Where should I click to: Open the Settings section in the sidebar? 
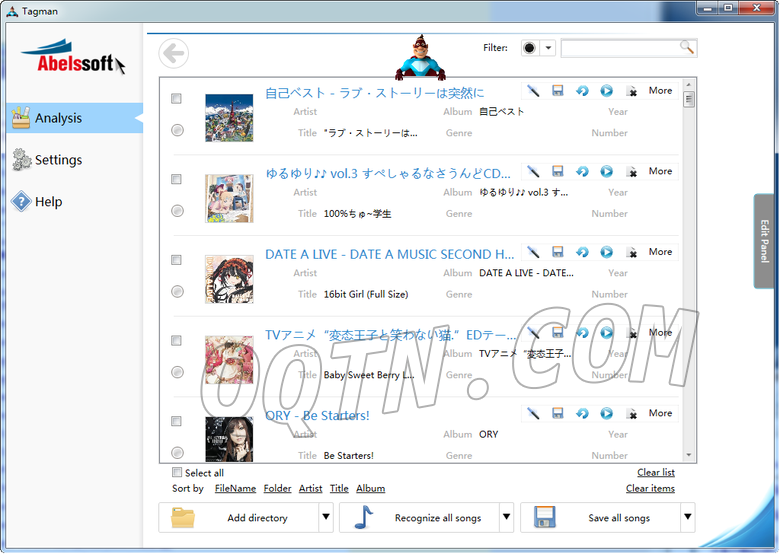click(x=58, y=160)
